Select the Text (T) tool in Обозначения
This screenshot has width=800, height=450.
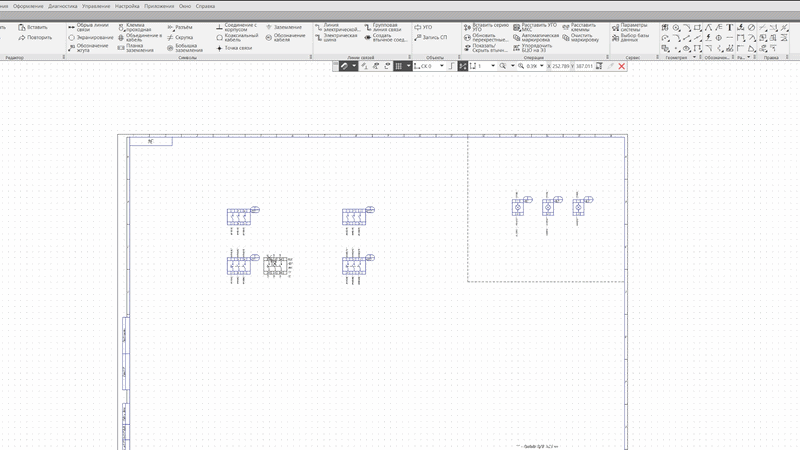[730, 28]
